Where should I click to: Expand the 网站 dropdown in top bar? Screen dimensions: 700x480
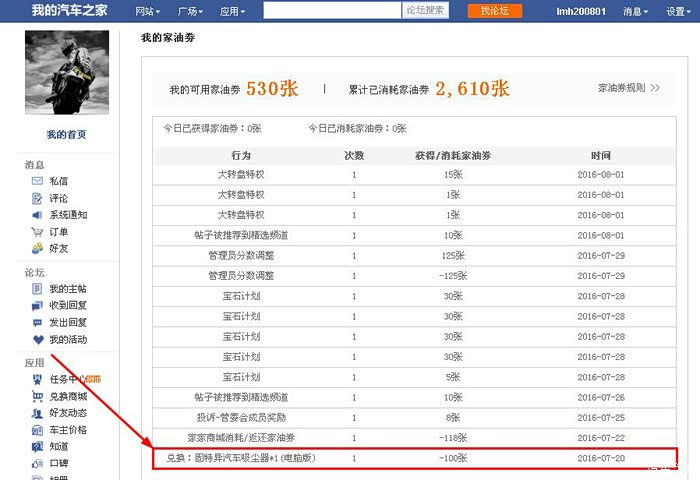pyautogui.click(x=148, y=11)
